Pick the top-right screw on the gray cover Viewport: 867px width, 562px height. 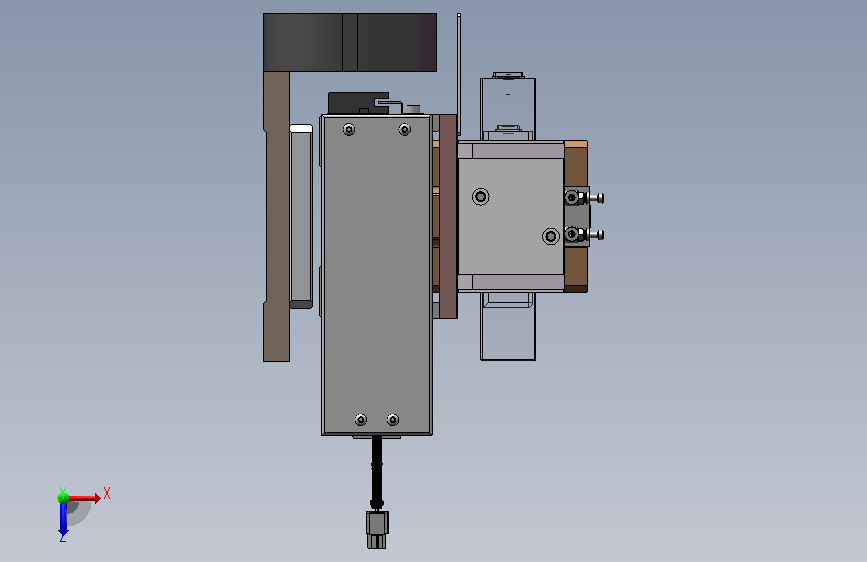(405, 129)
